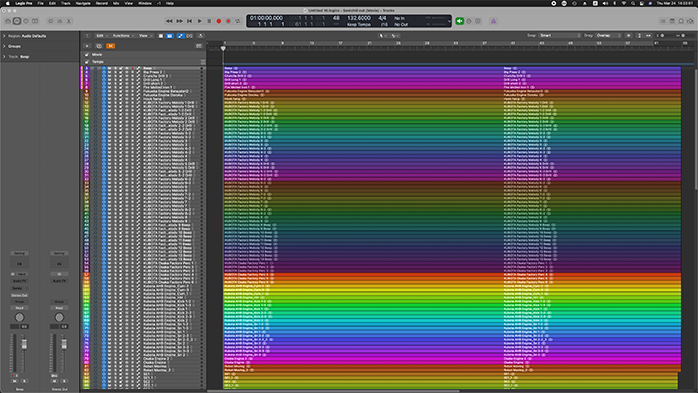Click the Fast Forward transport button
This screenshot has width=698, height=393.
pyautogui.click(x=179, y=21)
